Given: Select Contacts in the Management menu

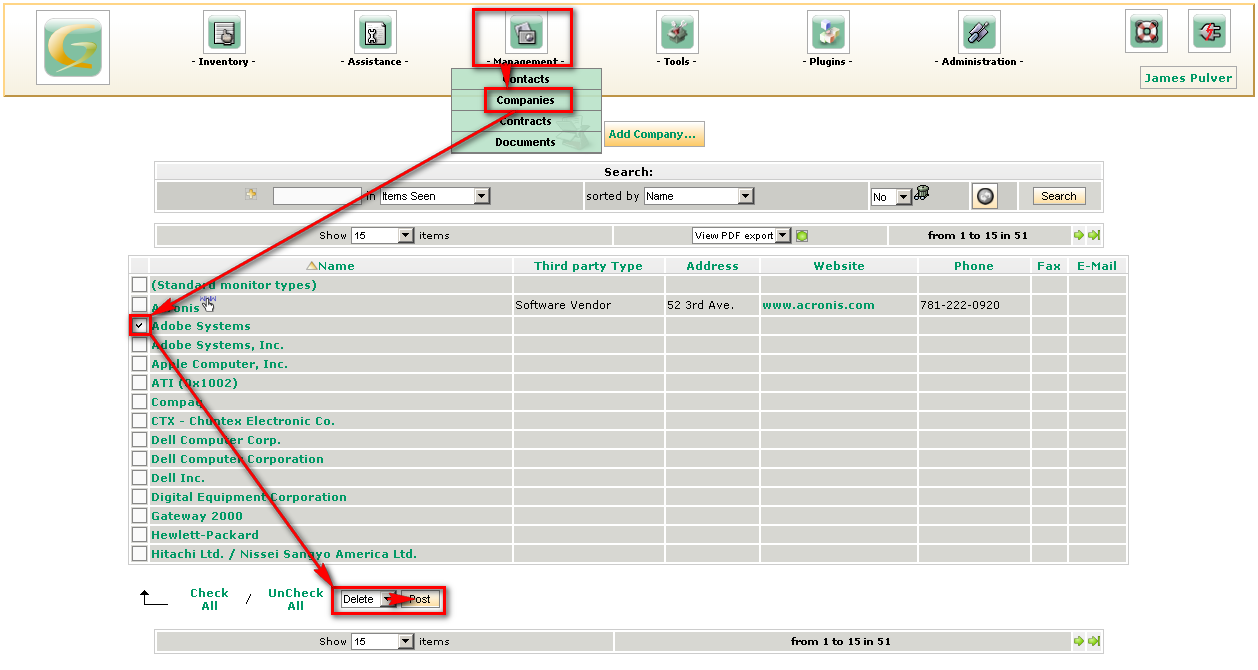Looking at the screenshot, I should (526, 79).
